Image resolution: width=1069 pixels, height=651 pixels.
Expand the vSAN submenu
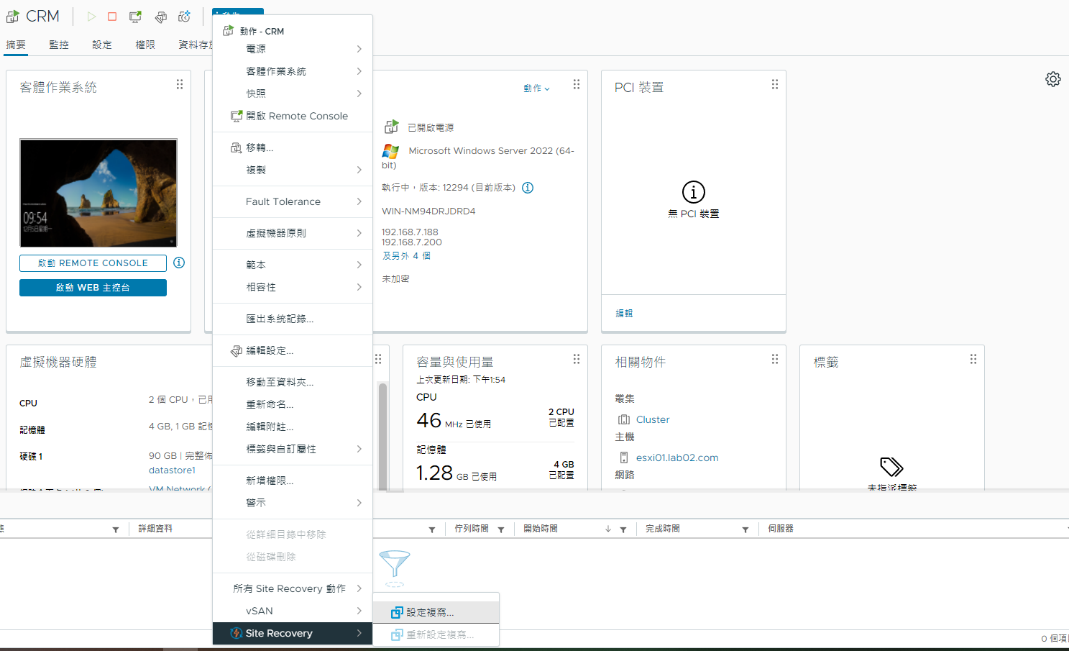292,611
